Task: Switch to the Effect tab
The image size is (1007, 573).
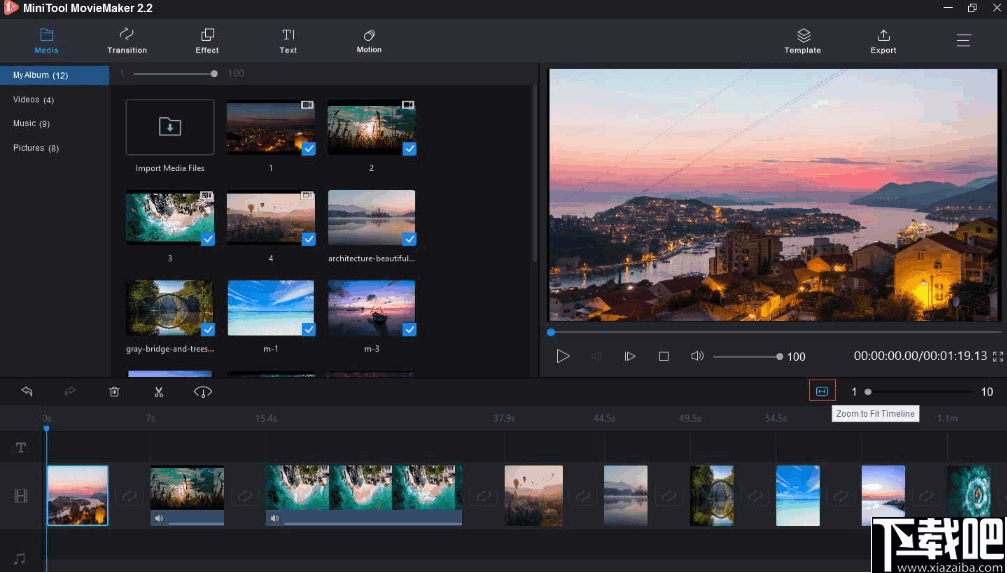Action: coord(207,41)
